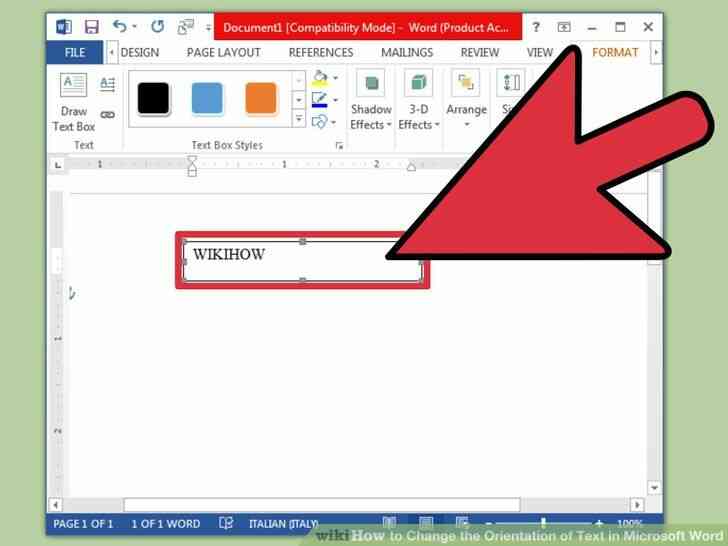The height and width of the screenshot is (546, 728).
Task: Click ITALIAN (ITALY) language indicator
Action: pyautogui.click(x=283, y=524)
